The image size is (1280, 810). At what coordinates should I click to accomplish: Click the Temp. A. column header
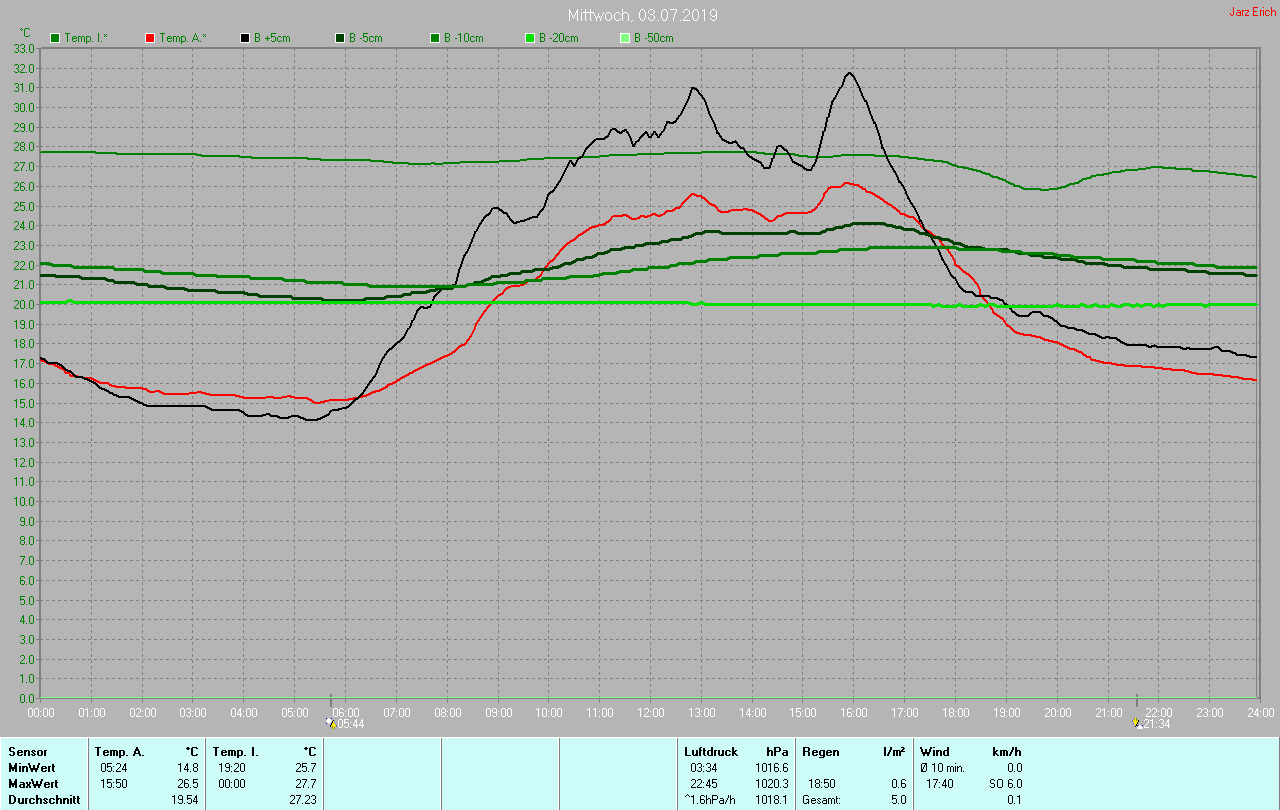point(119,751)
